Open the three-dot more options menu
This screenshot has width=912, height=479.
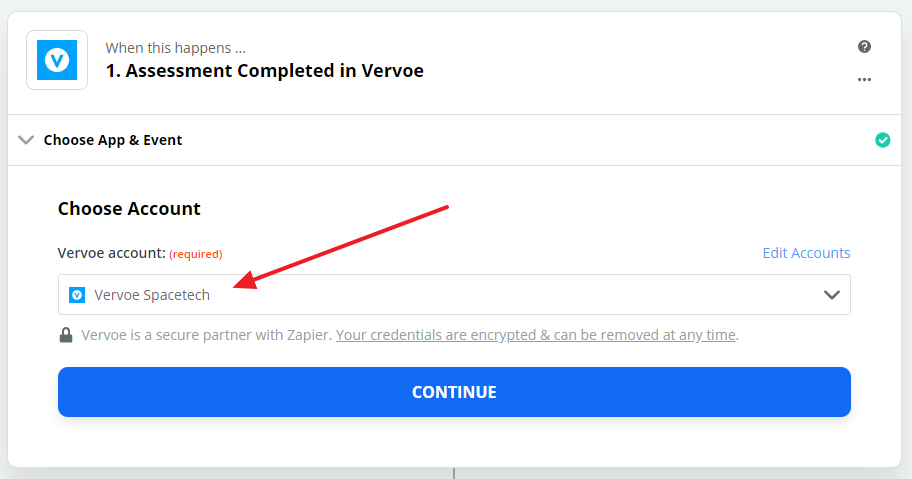coord(864,80)
